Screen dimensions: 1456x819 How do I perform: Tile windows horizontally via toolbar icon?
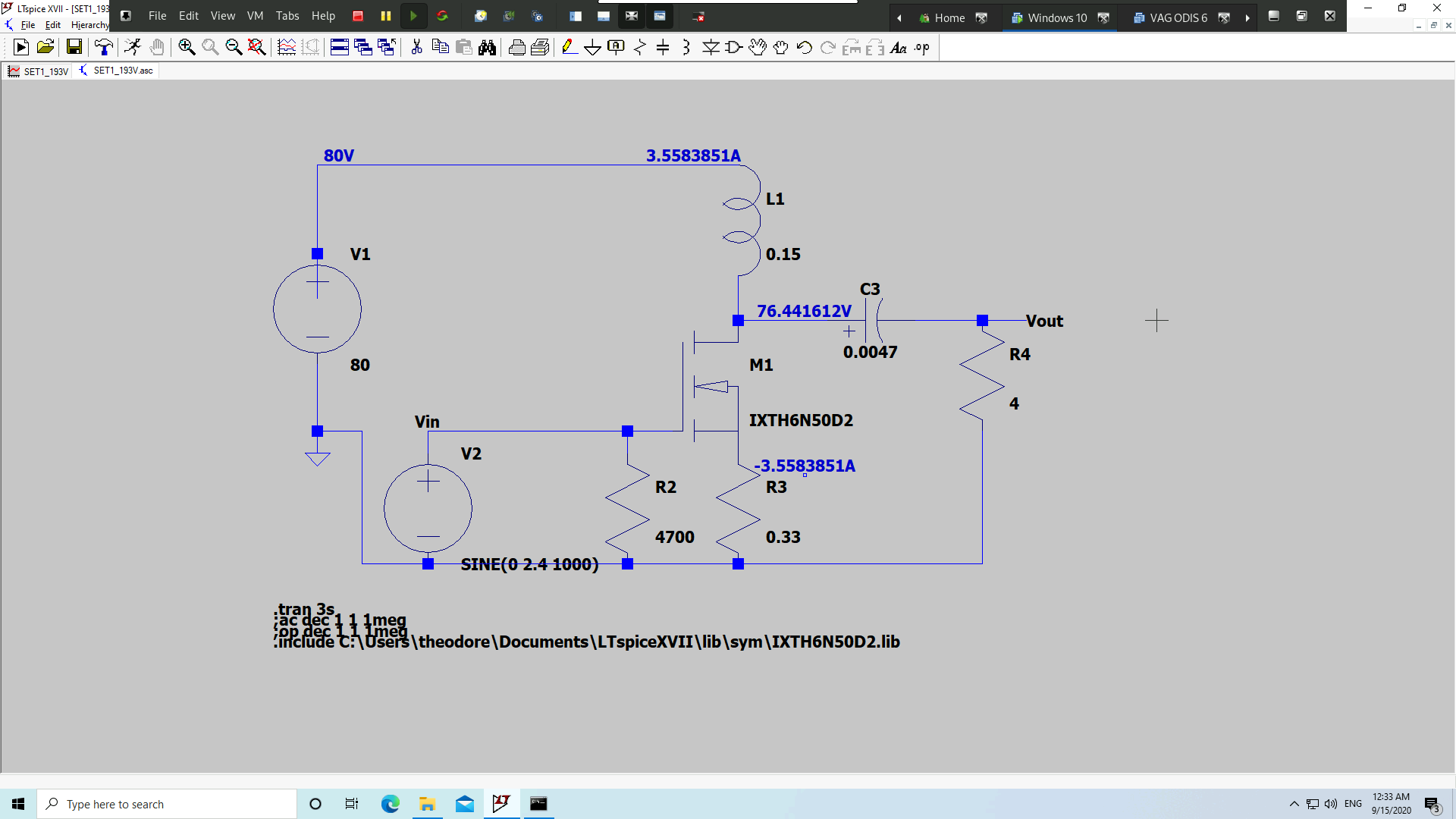(340, 48)
